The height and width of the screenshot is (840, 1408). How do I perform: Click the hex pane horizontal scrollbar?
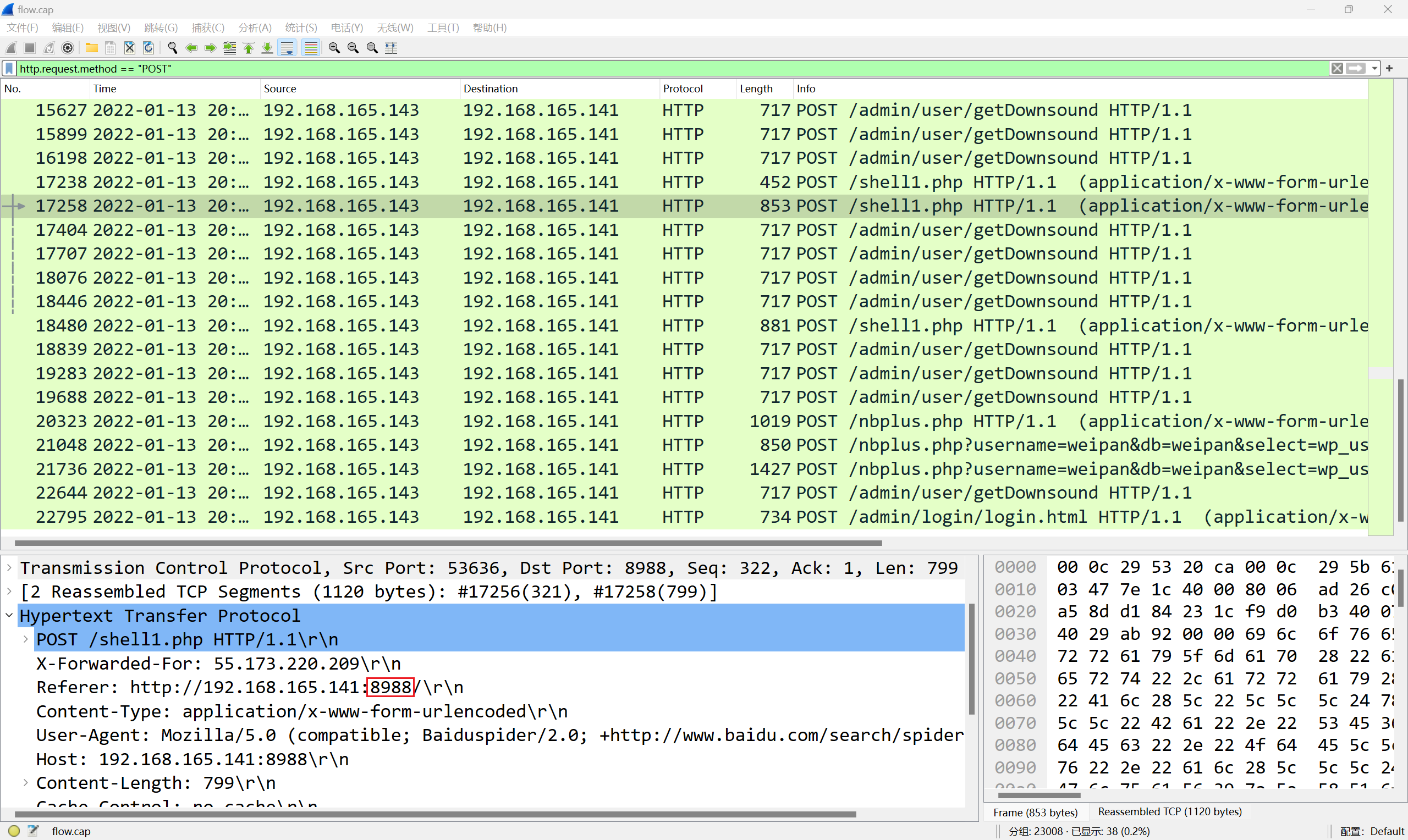[x=1039, y=796]
